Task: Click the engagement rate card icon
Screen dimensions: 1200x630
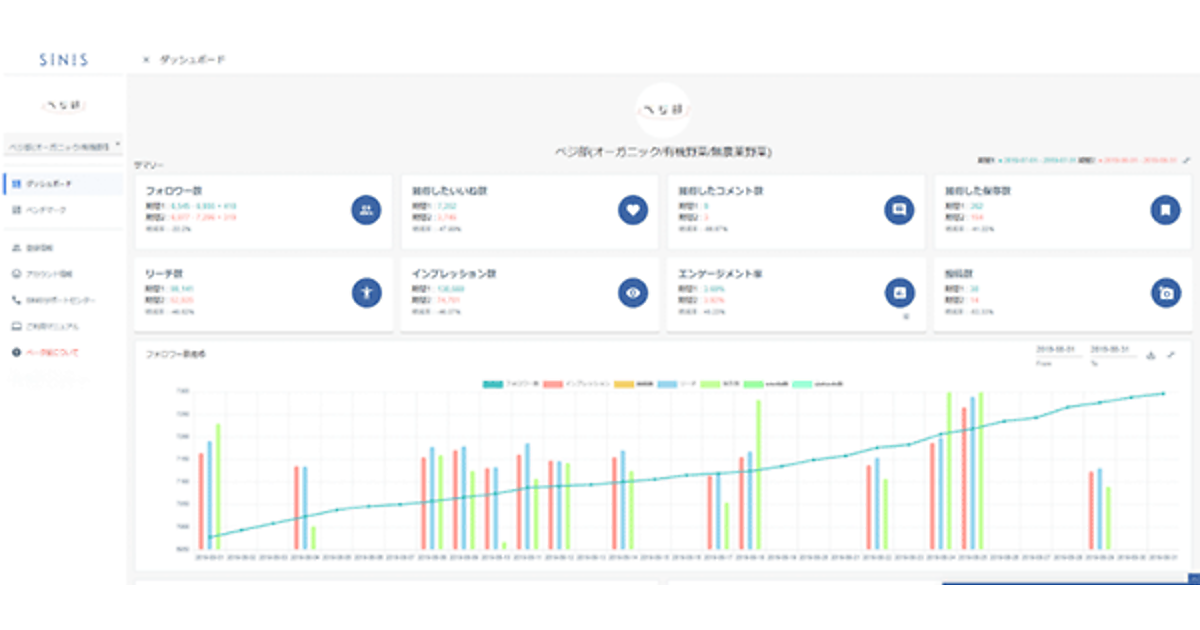Action: [899, 292]
